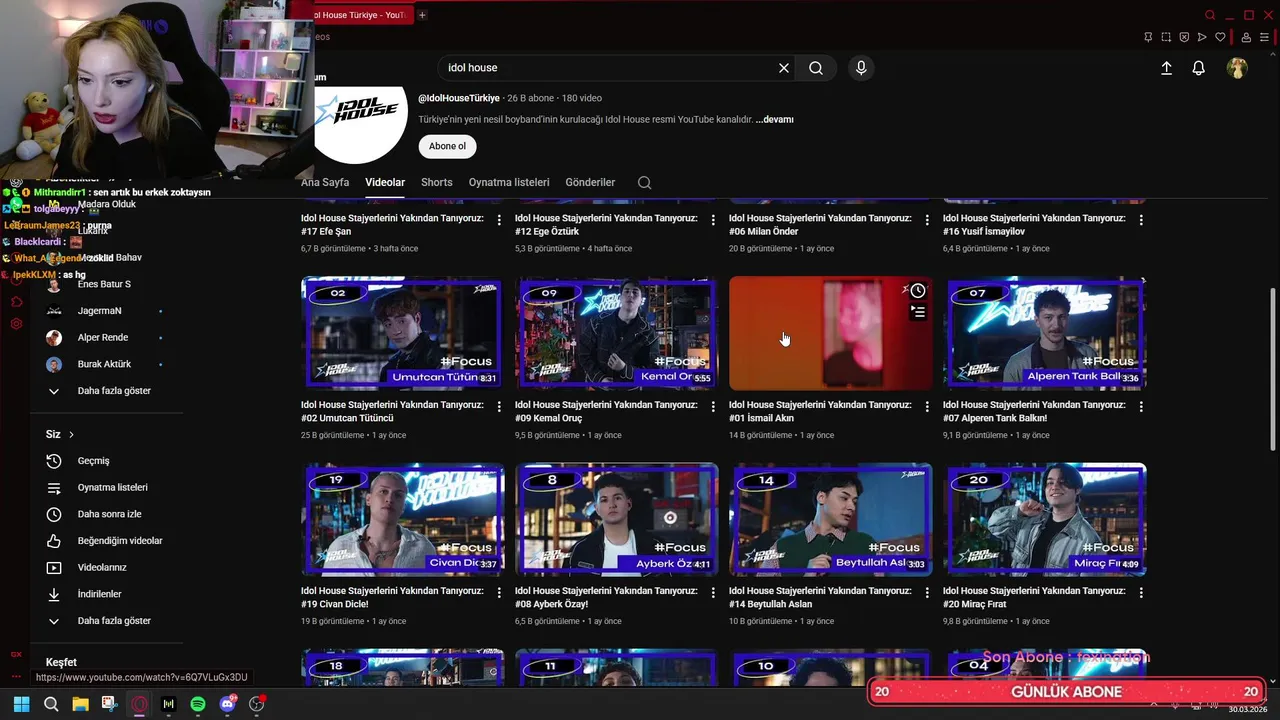Open Alper Rende subscription channel
The image size is (1280, 720).
pos(103,338)
